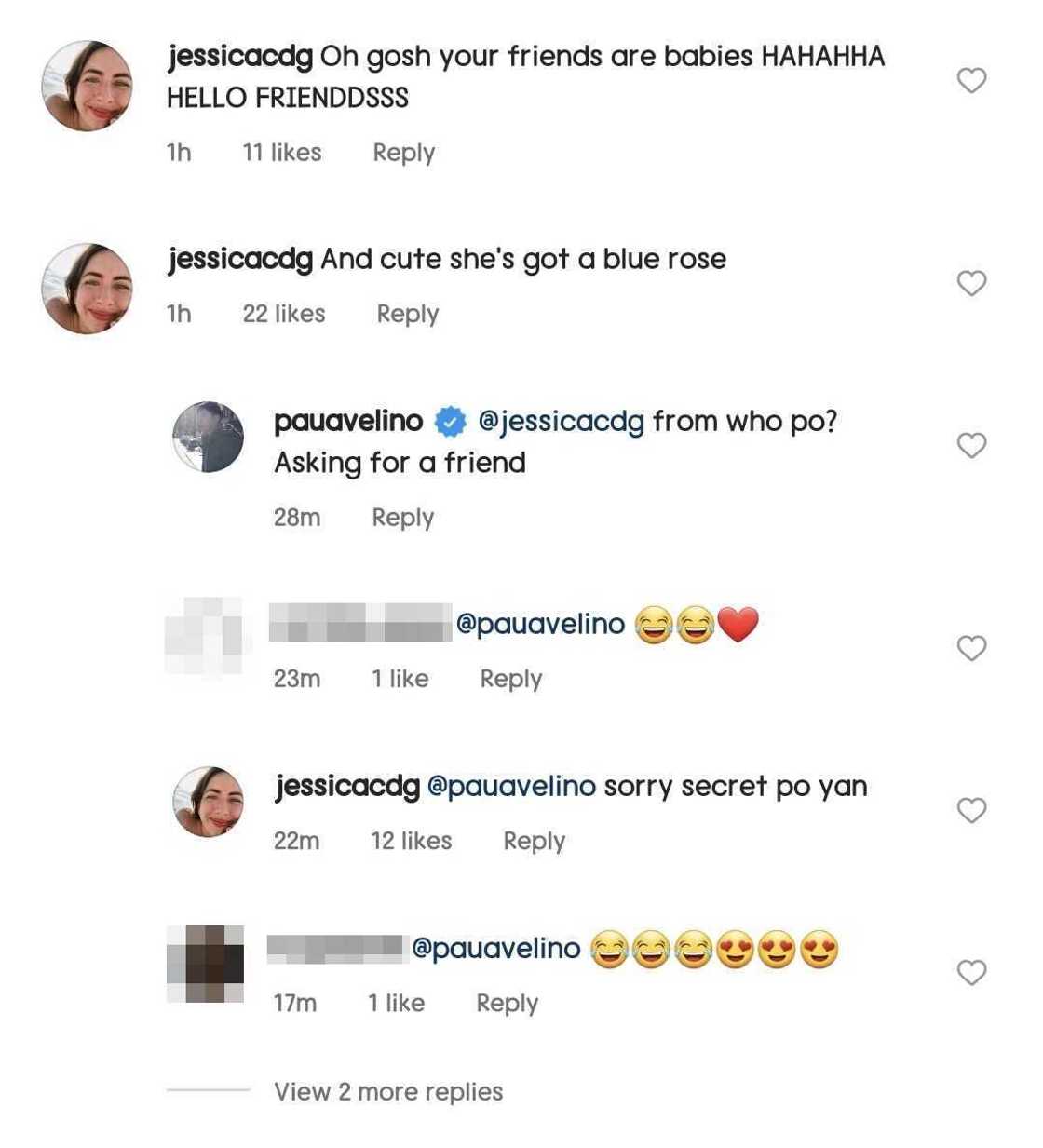The height and width of the screenshot is (1148, 1043).
Task: Reply to the 'HELLO FRIENDDSSS' comment
Action: (403, 153)
